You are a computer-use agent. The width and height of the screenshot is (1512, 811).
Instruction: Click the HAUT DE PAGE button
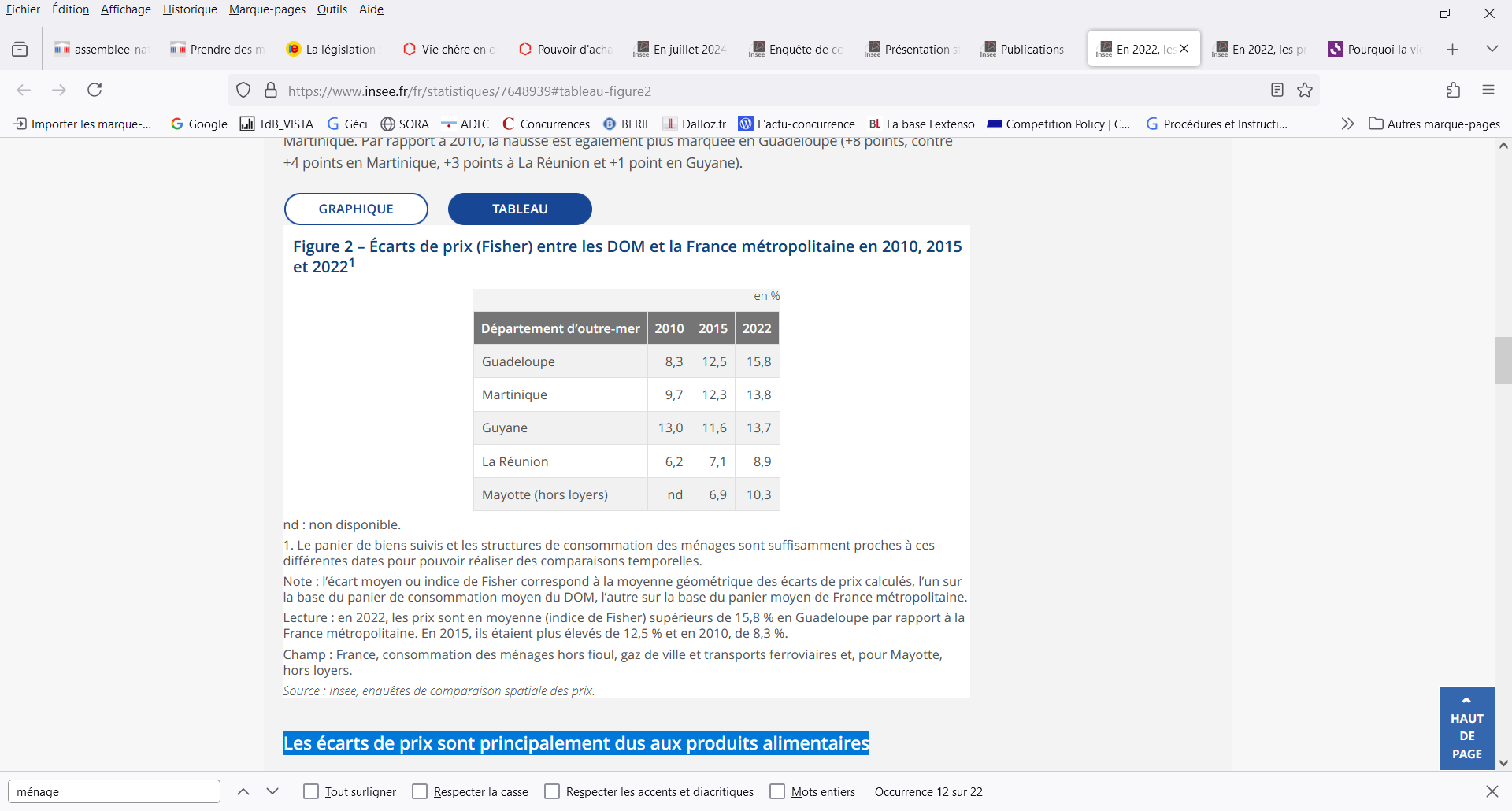(x=1466, y=728)
